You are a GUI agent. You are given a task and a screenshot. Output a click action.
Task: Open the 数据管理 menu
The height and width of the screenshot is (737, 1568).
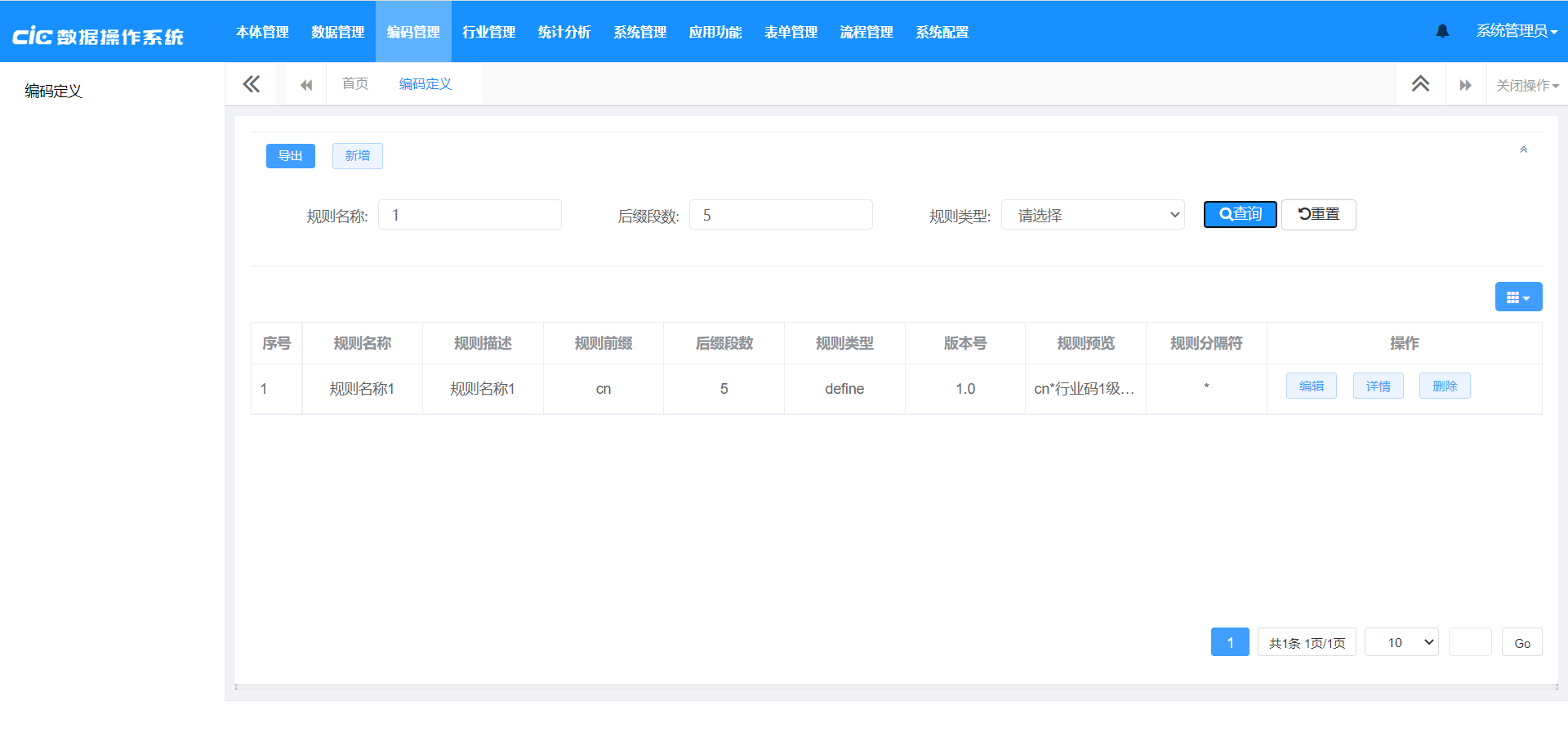pos(337,32)
